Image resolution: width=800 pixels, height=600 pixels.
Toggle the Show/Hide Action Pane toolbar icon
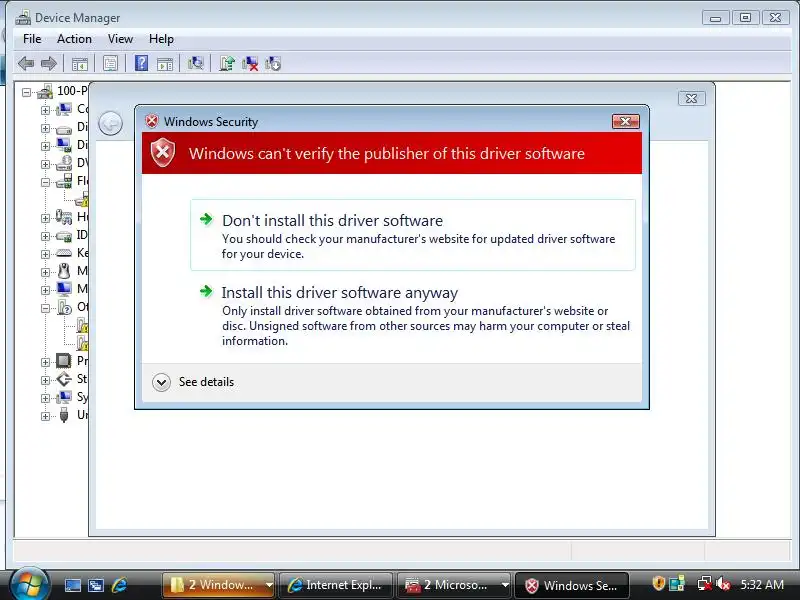[x=165, y=64]
